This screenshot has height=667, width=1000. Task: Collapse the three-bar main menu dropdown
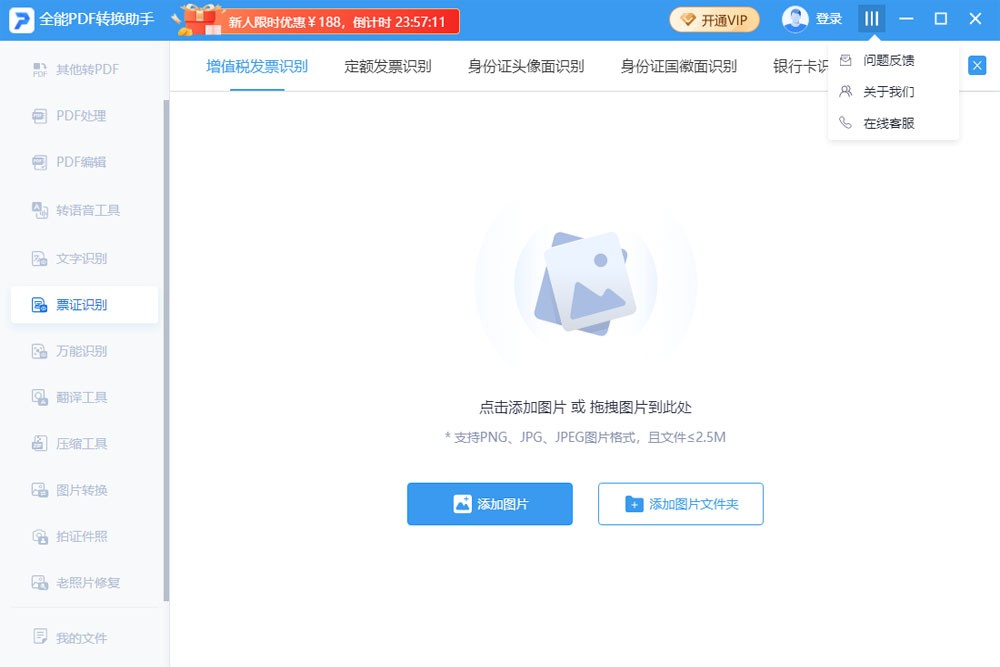click(871, 19)
